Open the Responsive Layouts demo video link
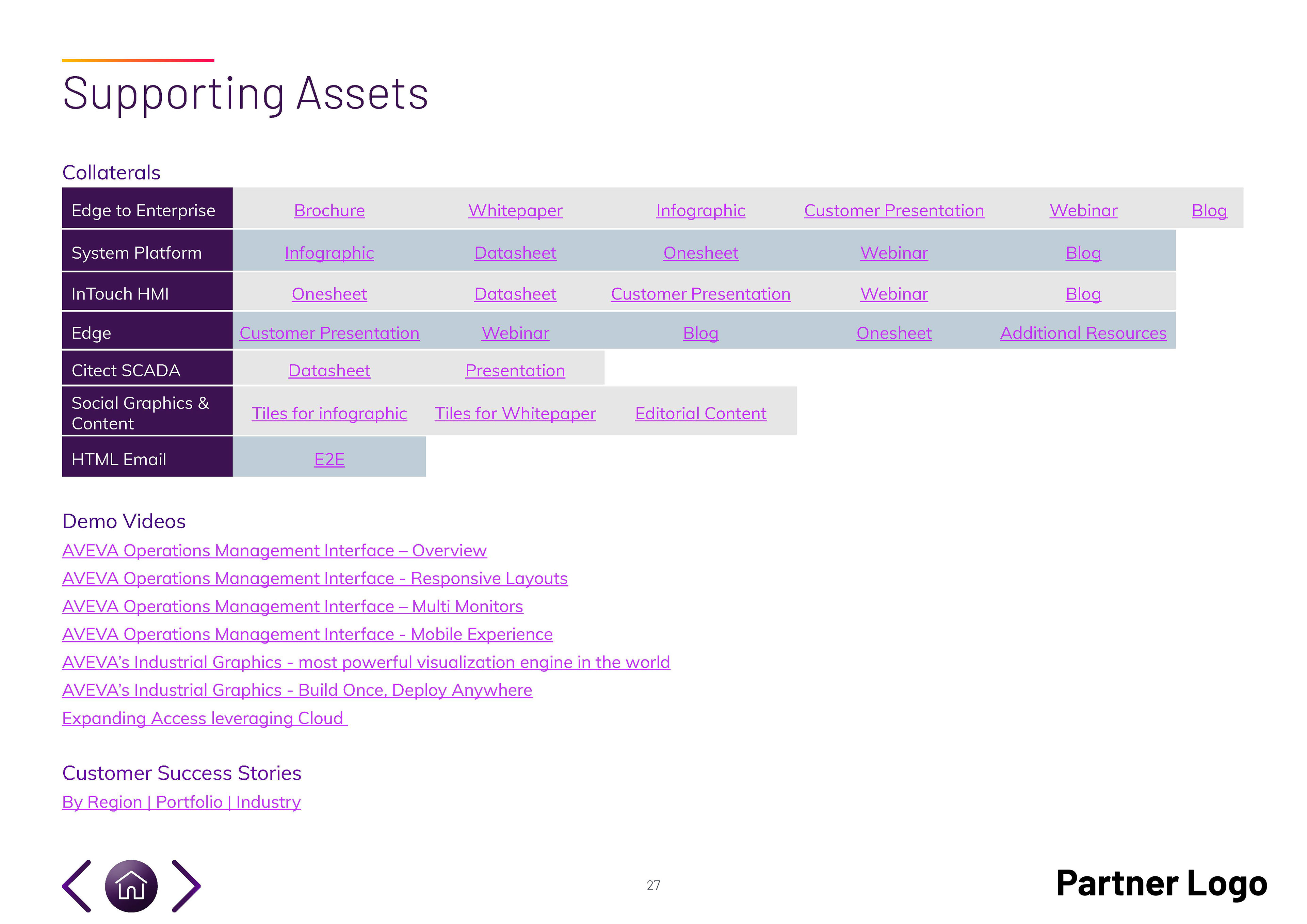1307x924 pixels. tap(315, 579)
